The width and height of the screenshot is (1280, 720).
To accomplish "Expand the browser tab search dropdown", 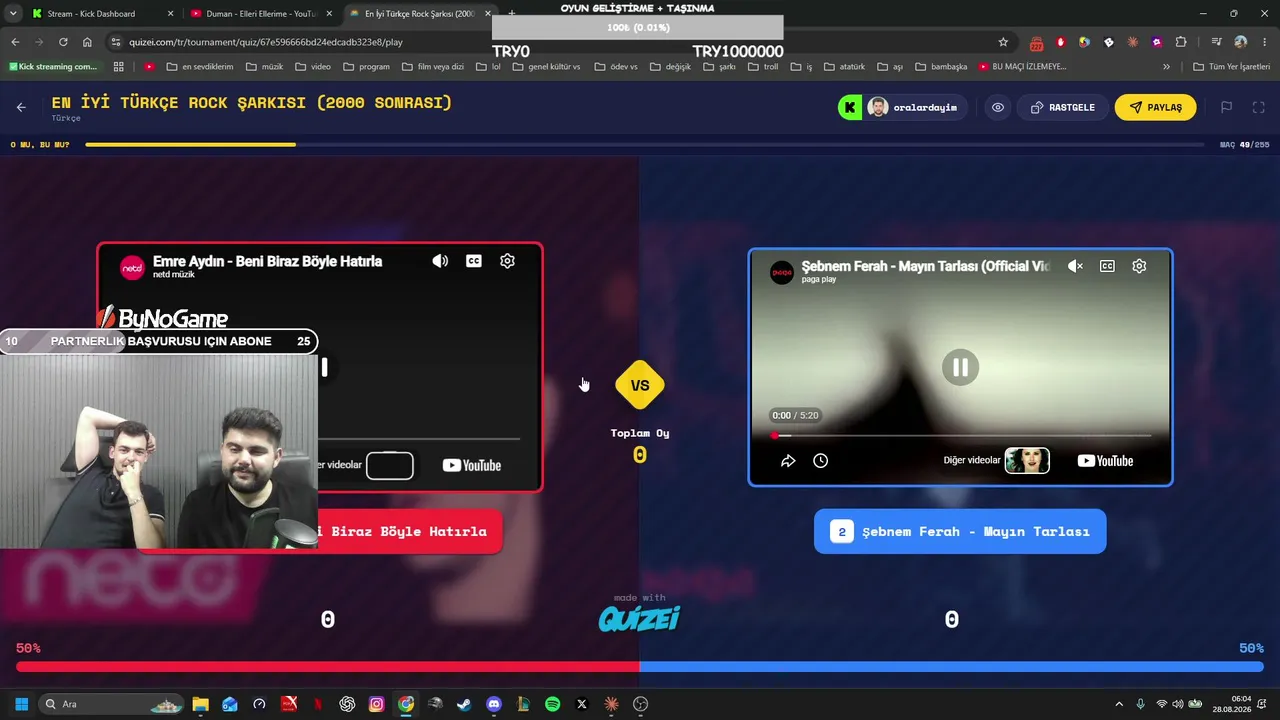I will point(13,14).
